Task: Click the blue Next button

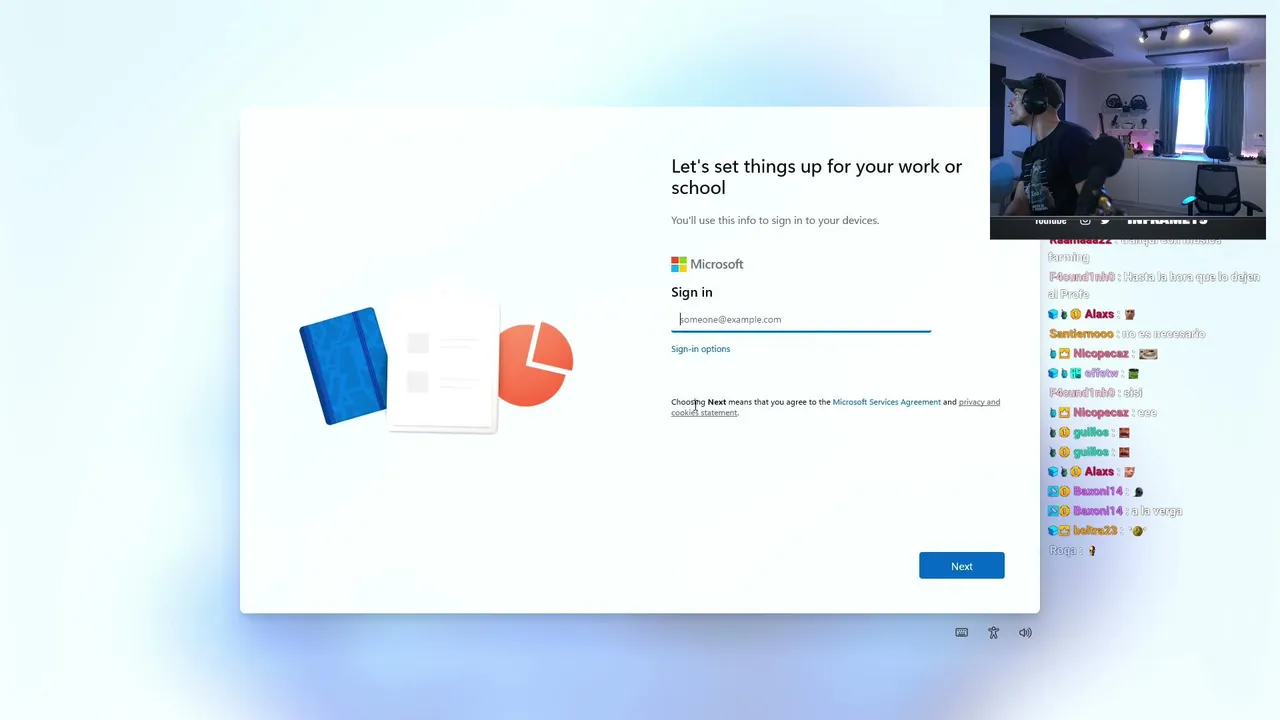Action: (x=961, y=566)
